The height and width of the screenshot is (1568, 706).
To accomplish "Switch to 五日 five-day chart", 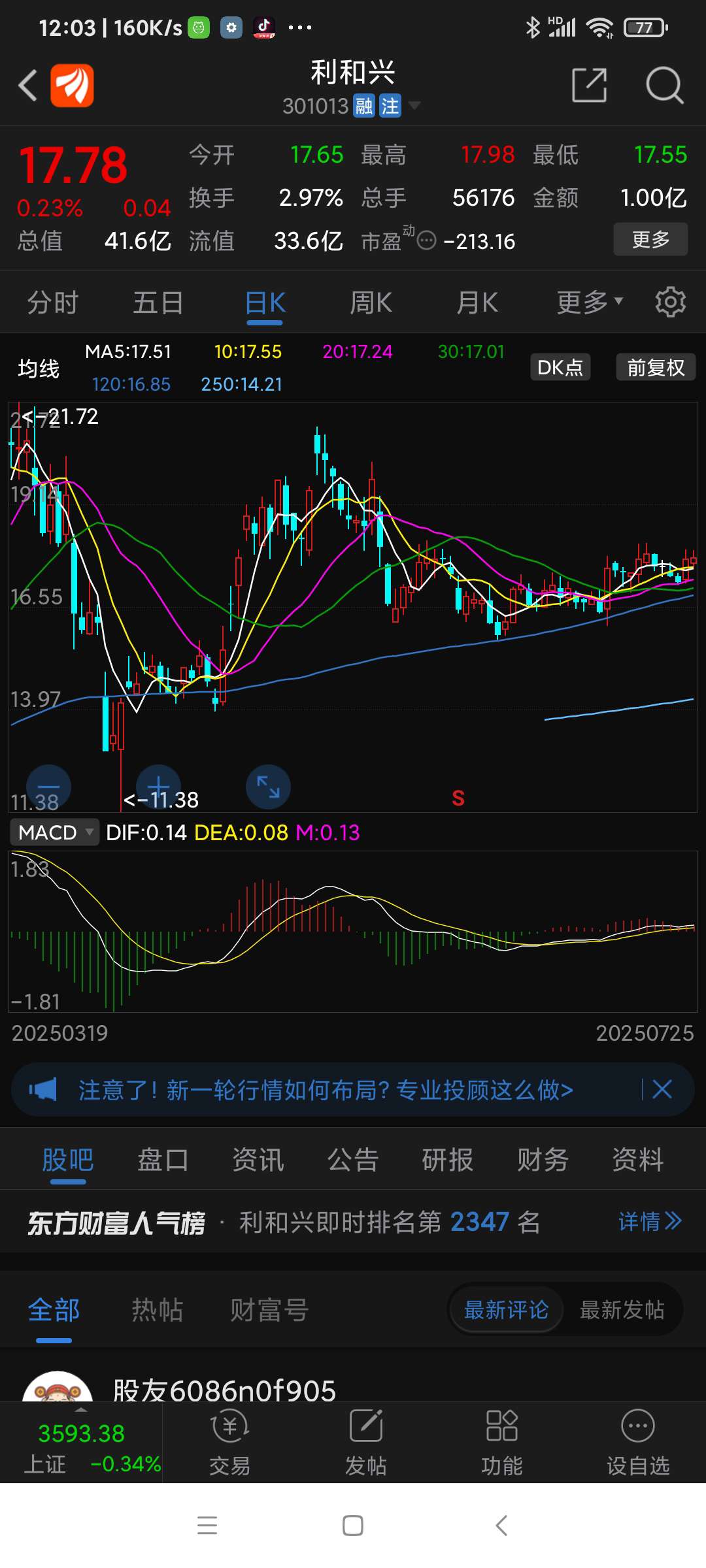I will point(158,302).
